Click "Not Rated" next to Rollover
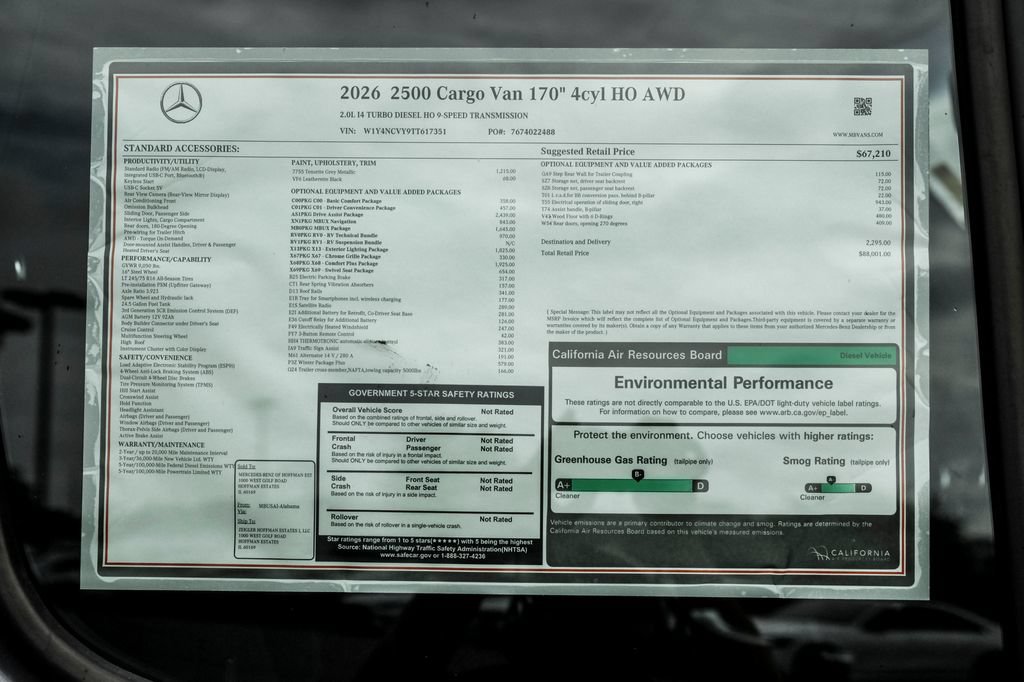1024x682 pixels. pos(496,519)
